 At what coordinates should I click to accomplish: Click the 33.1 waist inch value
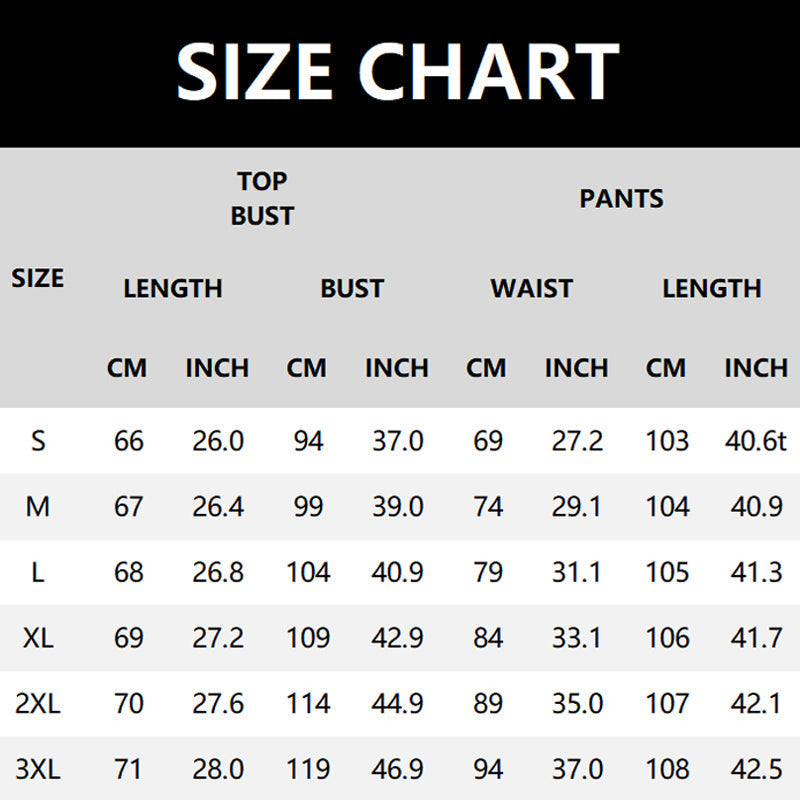click(x=577, y=638)
